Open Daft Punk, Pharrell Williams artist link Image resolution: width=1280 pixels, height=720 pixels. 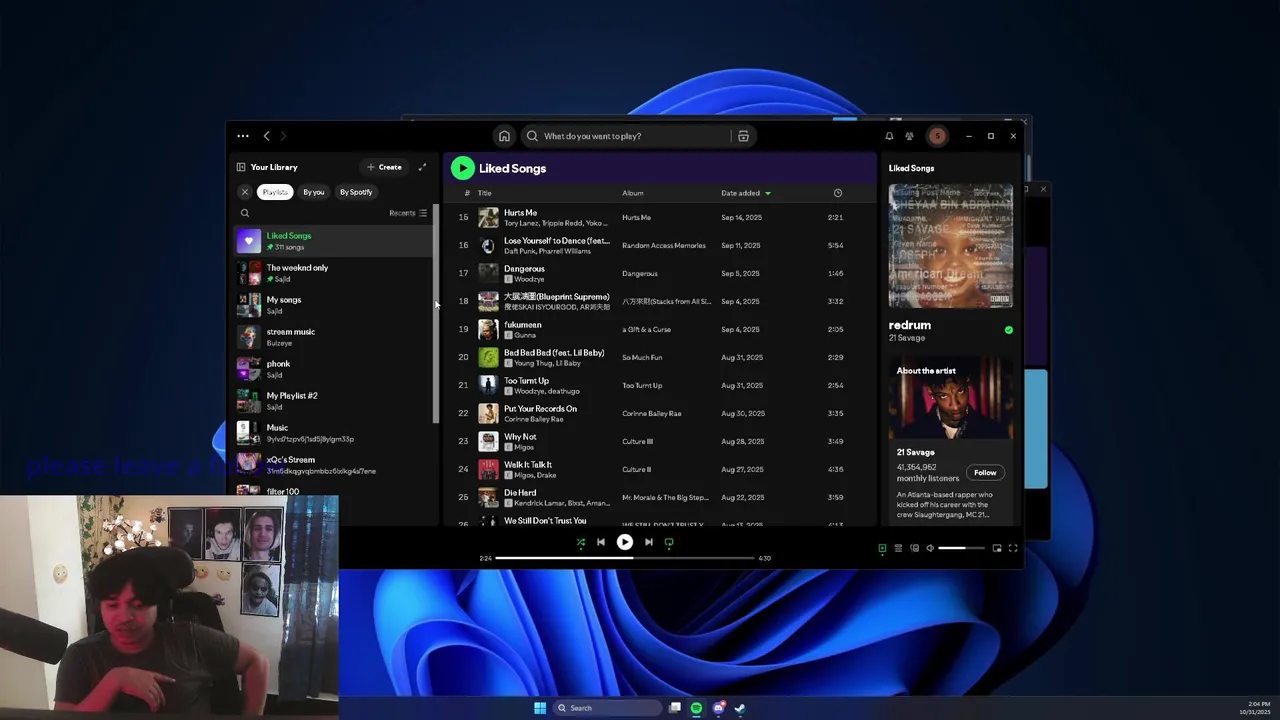pyautogui.click(x=547, y=251)
